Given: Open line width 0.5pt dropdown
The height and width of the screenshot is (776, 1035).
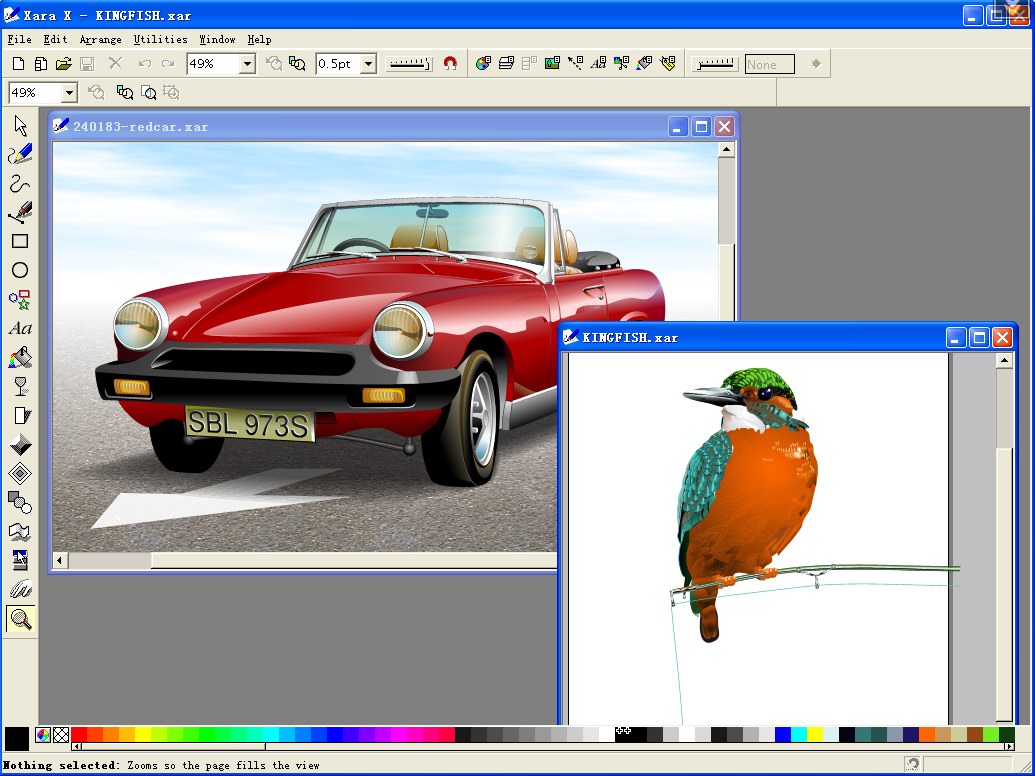Looking at the screenshot, I should click(369, 64).
